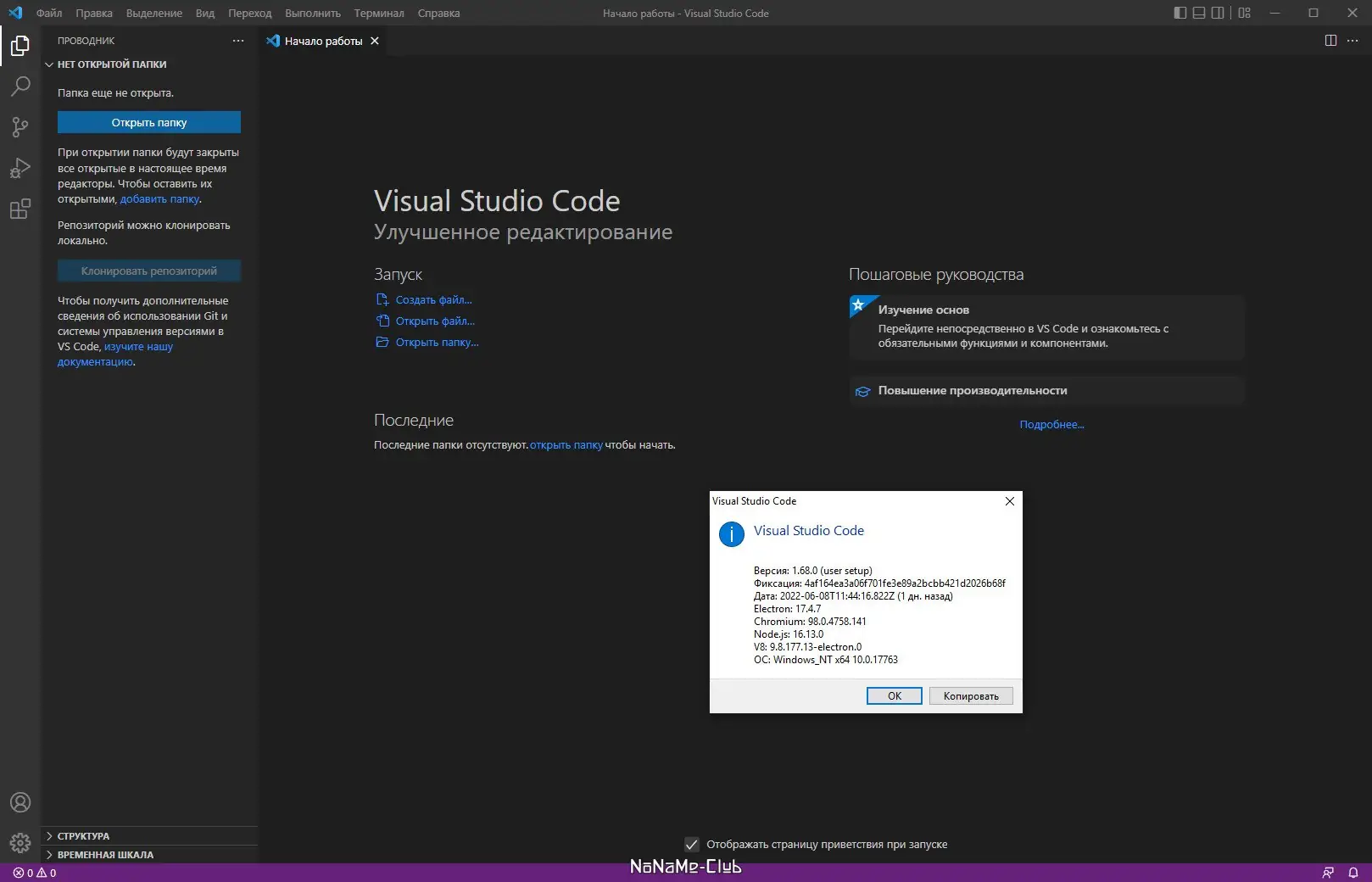Image resolution: width=1372 pixels, height=882 pixels.
Task: Close the 'Начало работы' tab
Action: click(375, 41)
